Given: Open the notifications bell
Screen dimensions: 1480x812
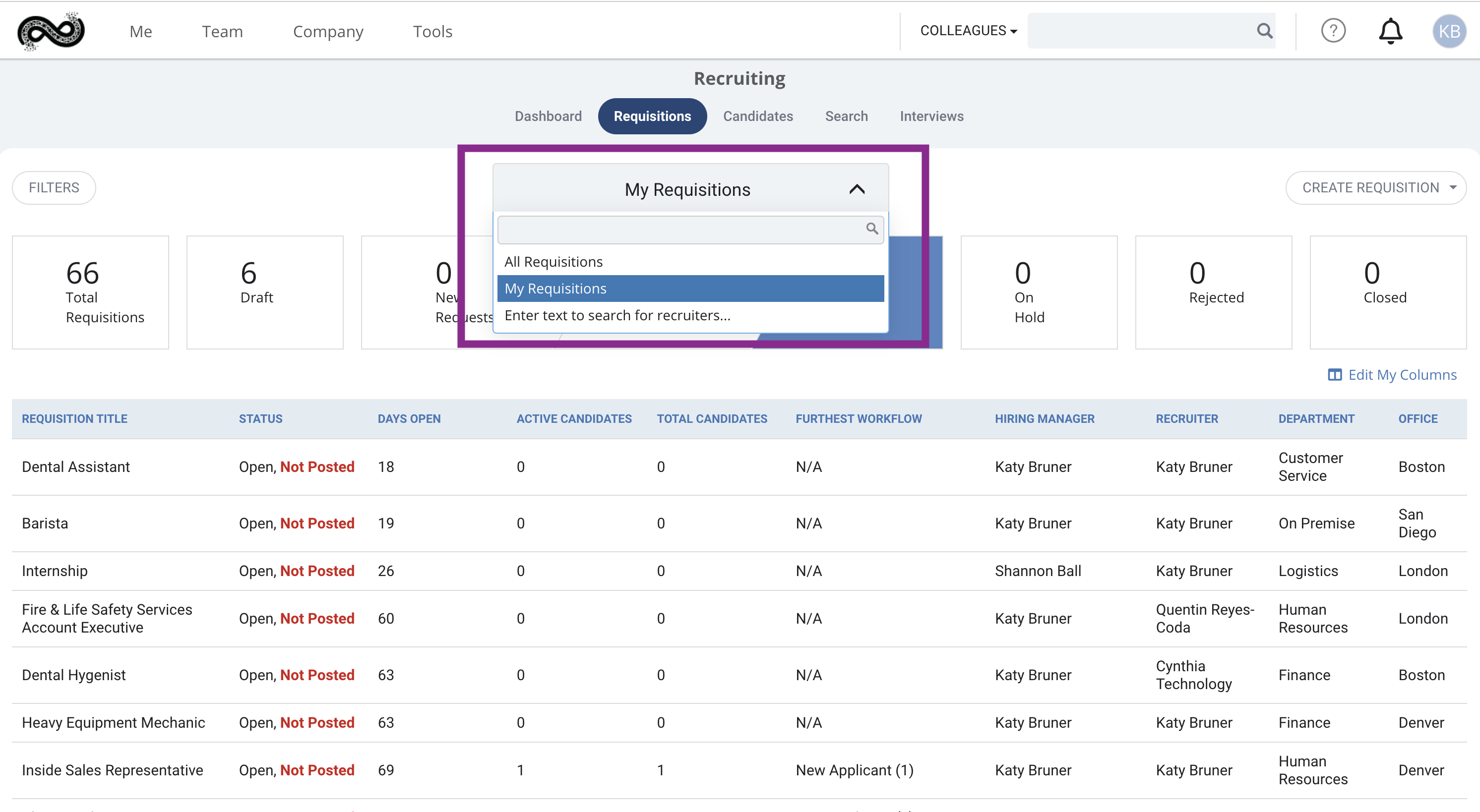Looking at the screenshot, I should pos(1390,31).
